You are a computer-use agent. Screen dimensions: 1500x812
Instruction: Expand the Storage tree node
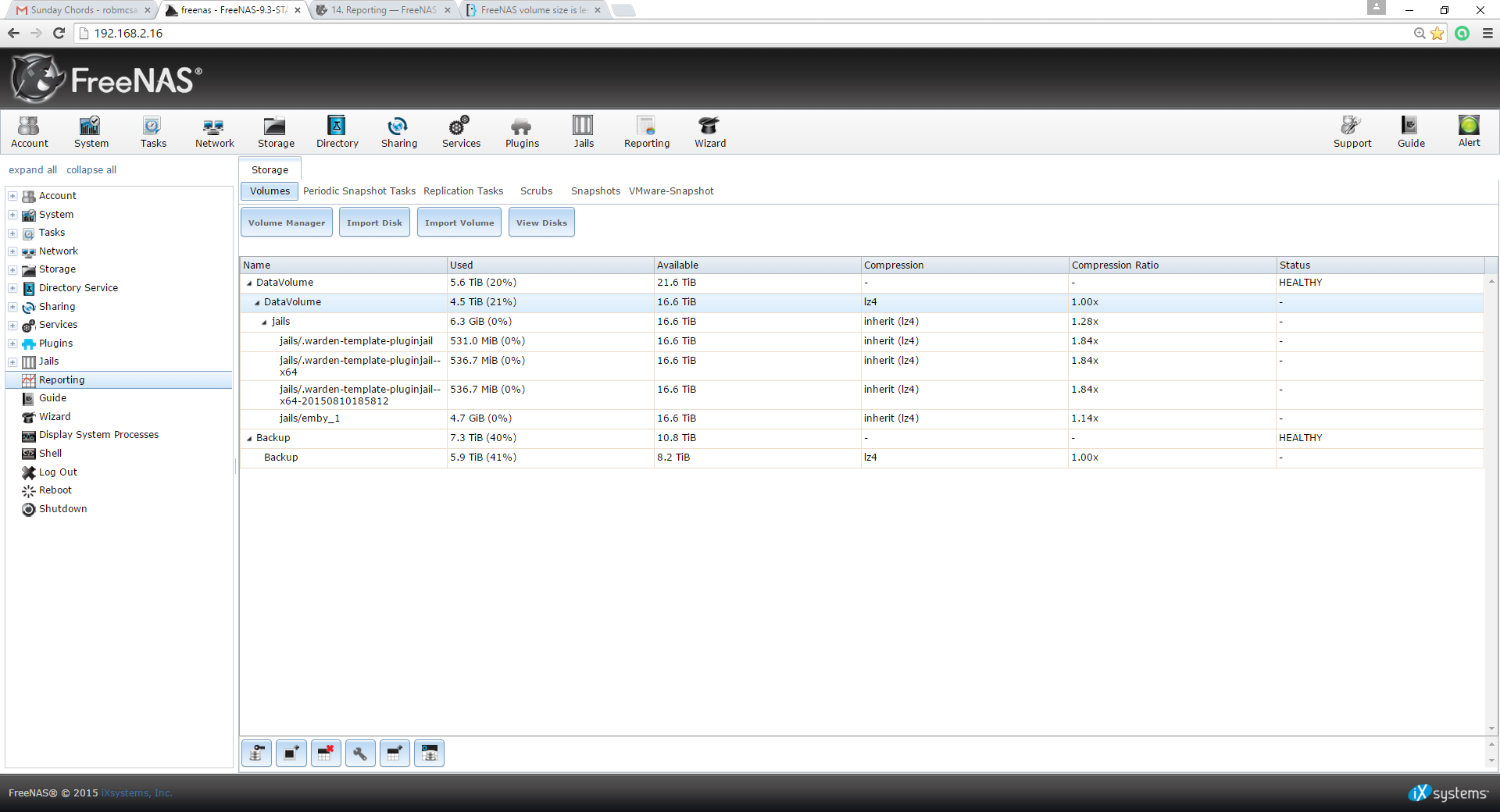click(12, 269)
